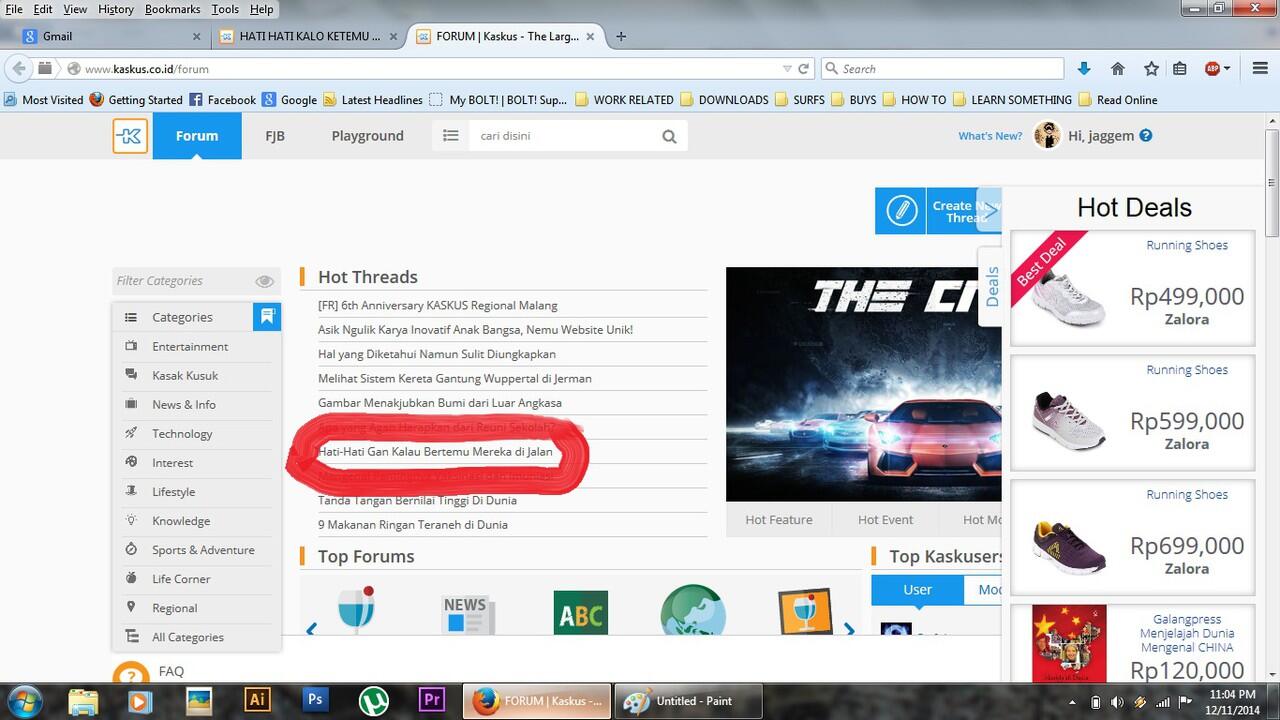
Task: Open Knowledge category
Action: [x=181, y=520]
